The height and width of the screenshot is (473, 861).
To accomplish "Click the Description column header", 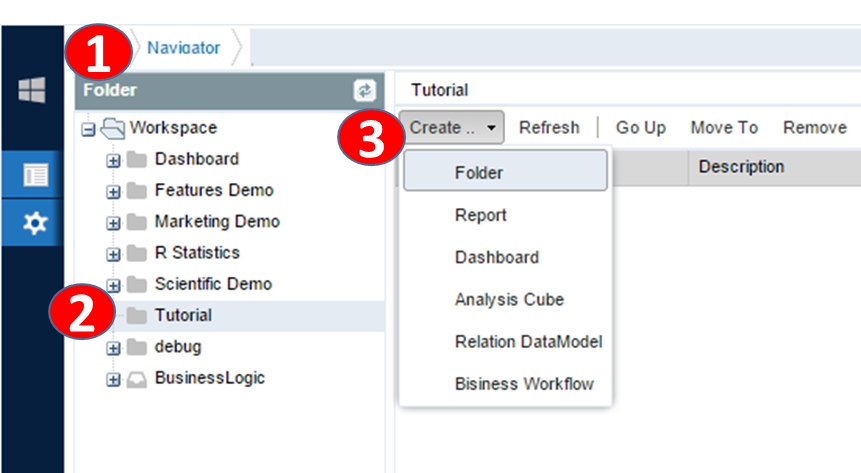I will coord(741,167).
